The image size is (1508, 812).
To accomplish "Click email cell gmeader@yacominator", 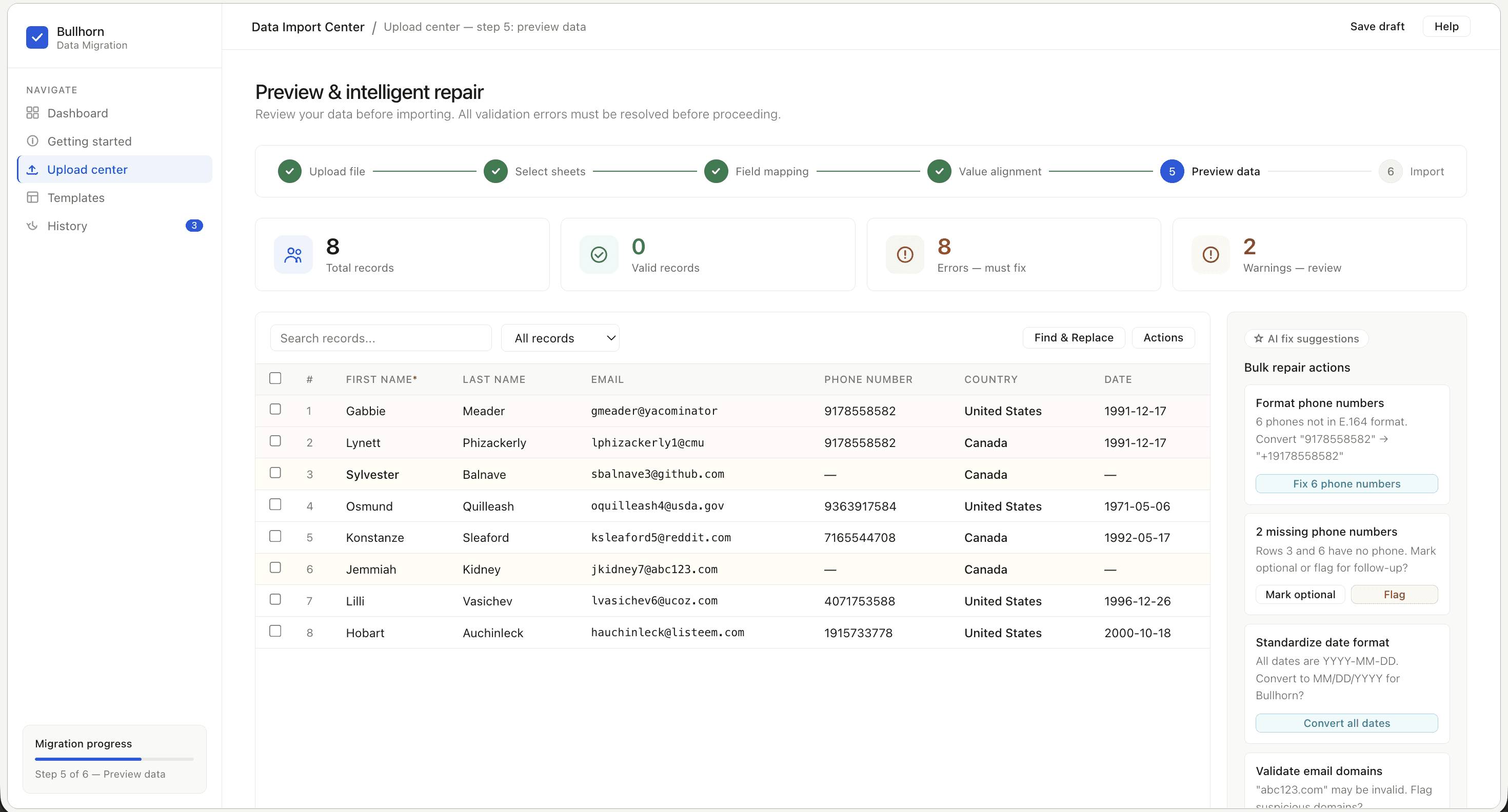I will click(654, 411).
